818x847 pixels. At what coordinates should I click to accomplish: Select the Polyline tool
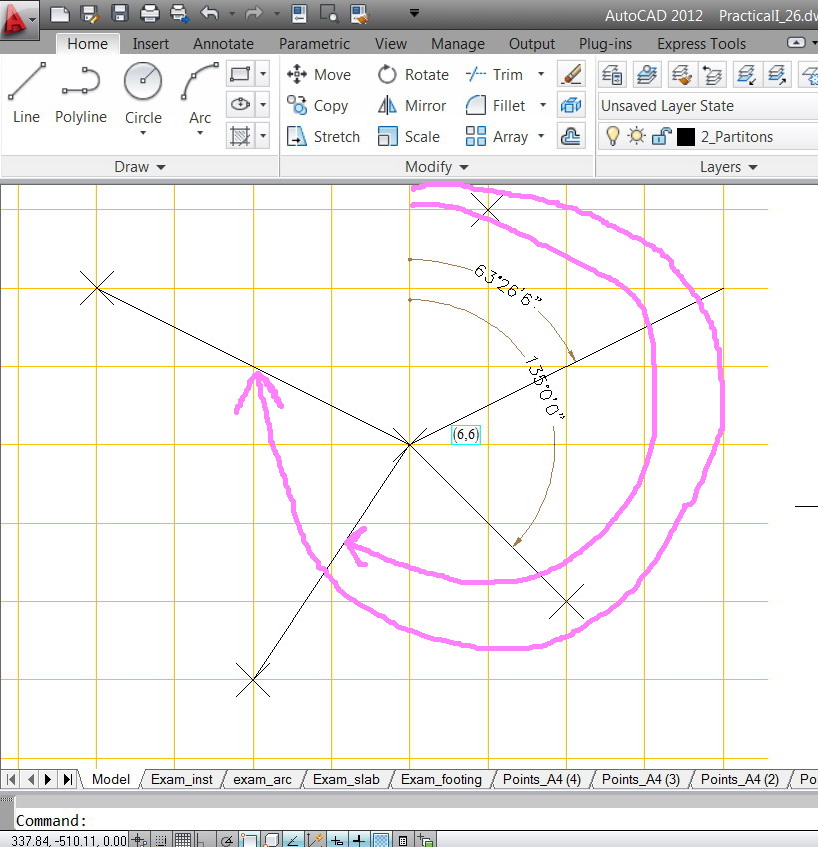point(81,93)
